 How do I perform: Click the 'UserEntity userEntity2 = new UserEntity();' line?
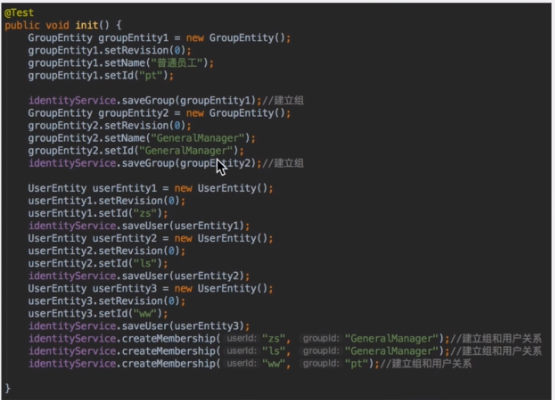pos(150,239)
